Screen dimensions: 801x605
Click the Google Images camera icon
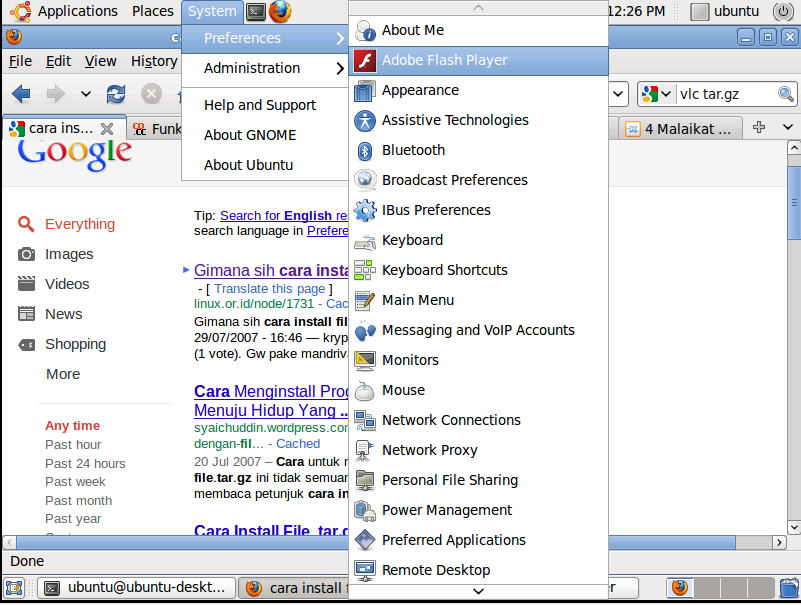coord(26,254)
